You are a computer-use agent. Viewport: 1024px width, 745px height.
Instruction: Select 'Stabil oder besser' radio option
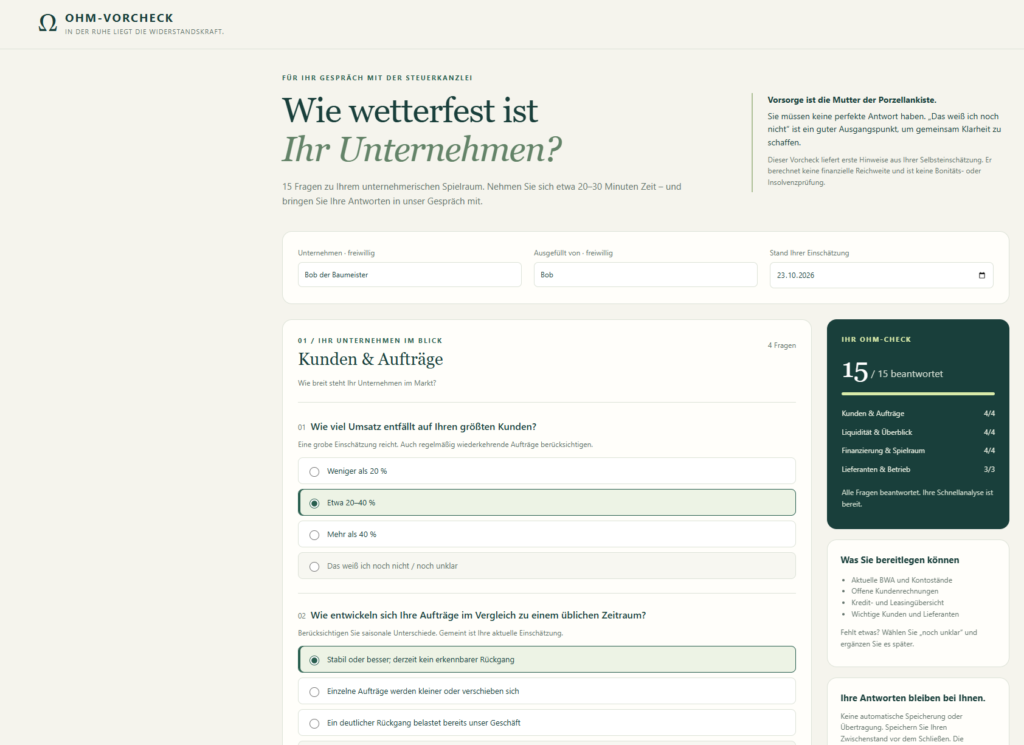tap(547, 659)
